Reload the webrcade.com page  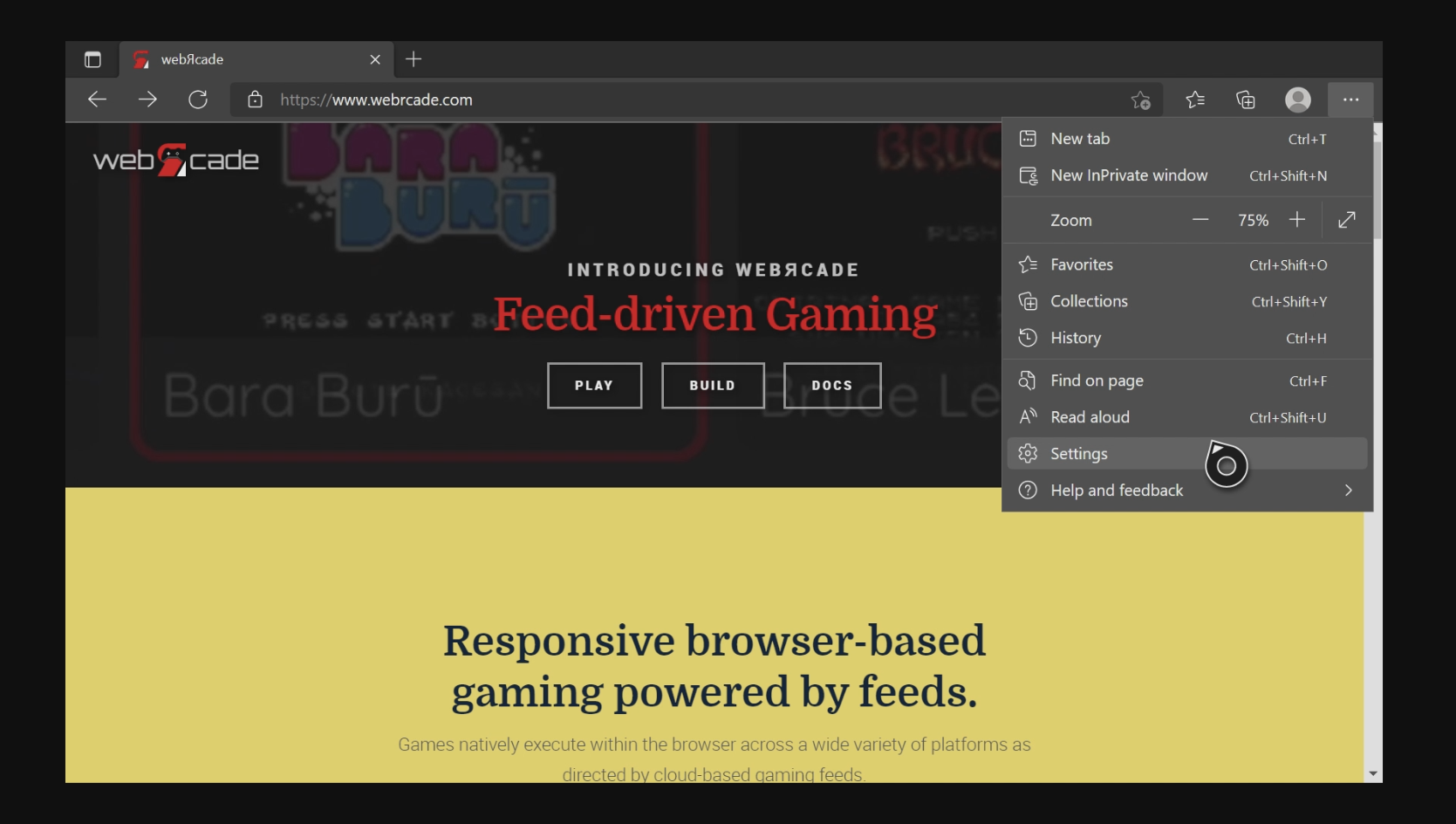(199, 100)
